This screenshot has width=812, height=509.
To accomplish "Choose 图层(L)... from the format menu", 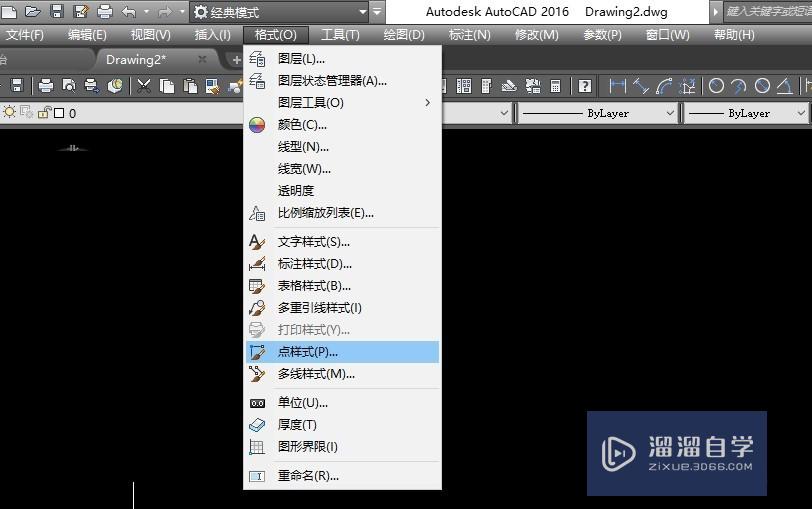I will point(342,59).
